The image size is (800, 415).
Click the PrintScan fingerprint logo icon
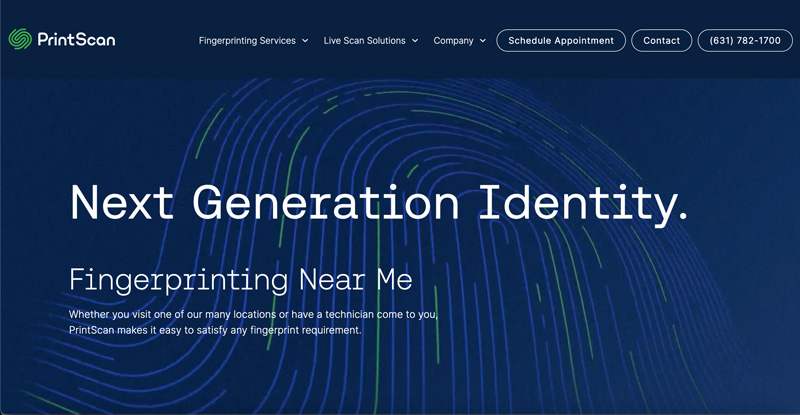click(20, 39)
